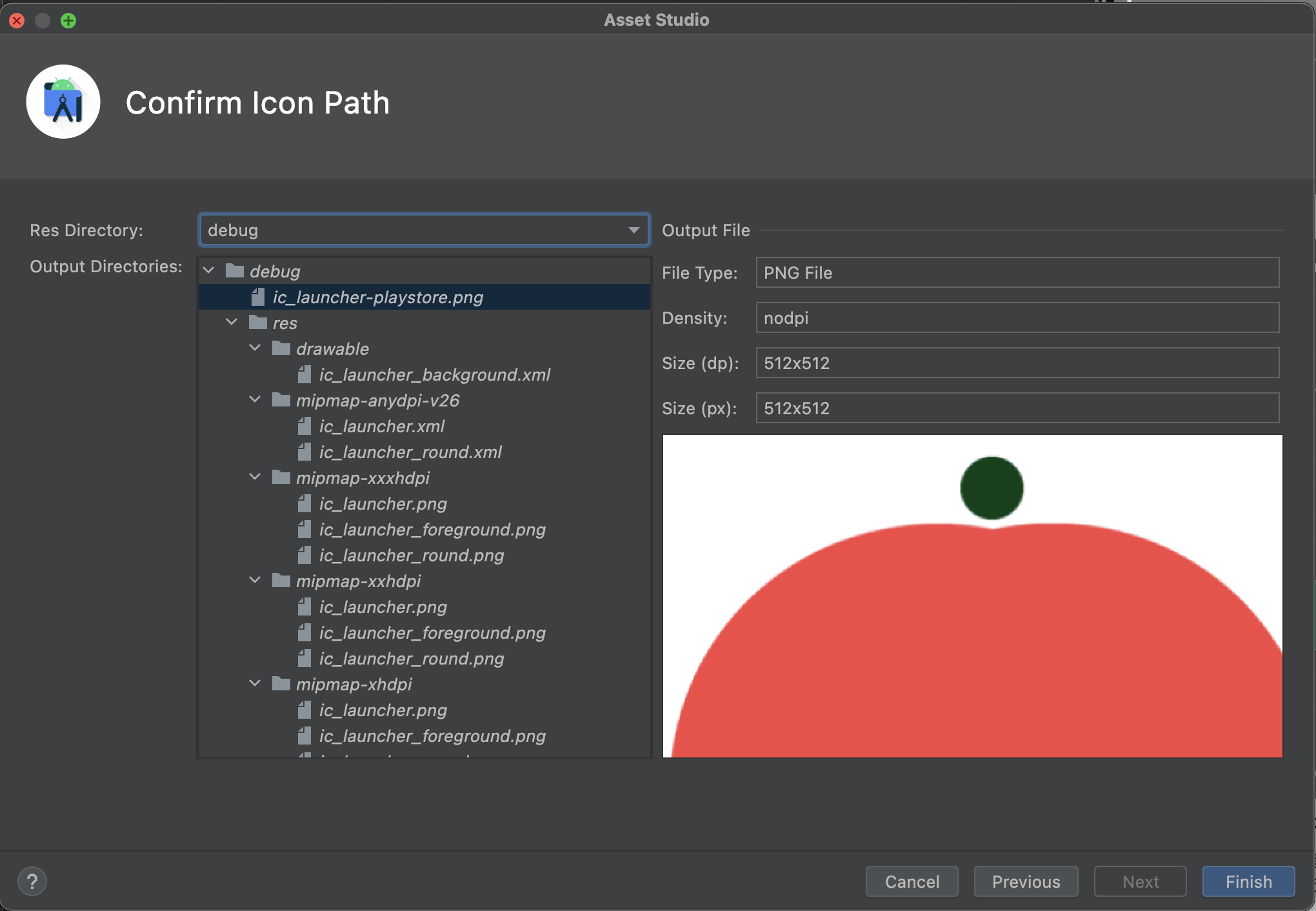The width and height of the screenshot is (1316, 911).
Task: Click the ic_launcher_background.xml file icon
Action: point(304,374)
